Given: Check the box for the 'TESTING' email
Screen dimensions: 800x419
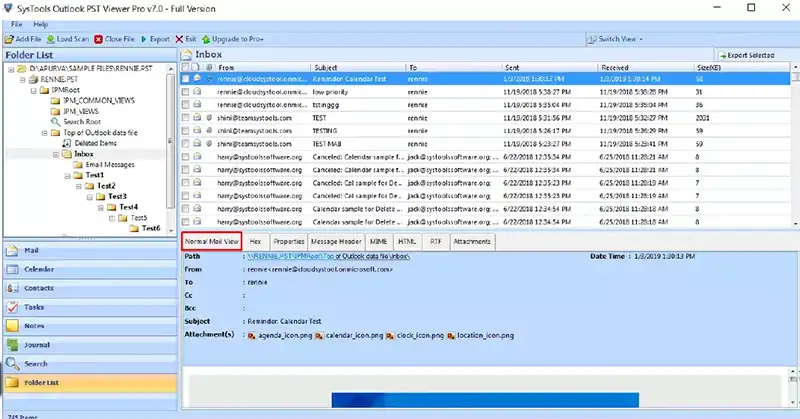Looking at the screenshot, I should [185, 131].
